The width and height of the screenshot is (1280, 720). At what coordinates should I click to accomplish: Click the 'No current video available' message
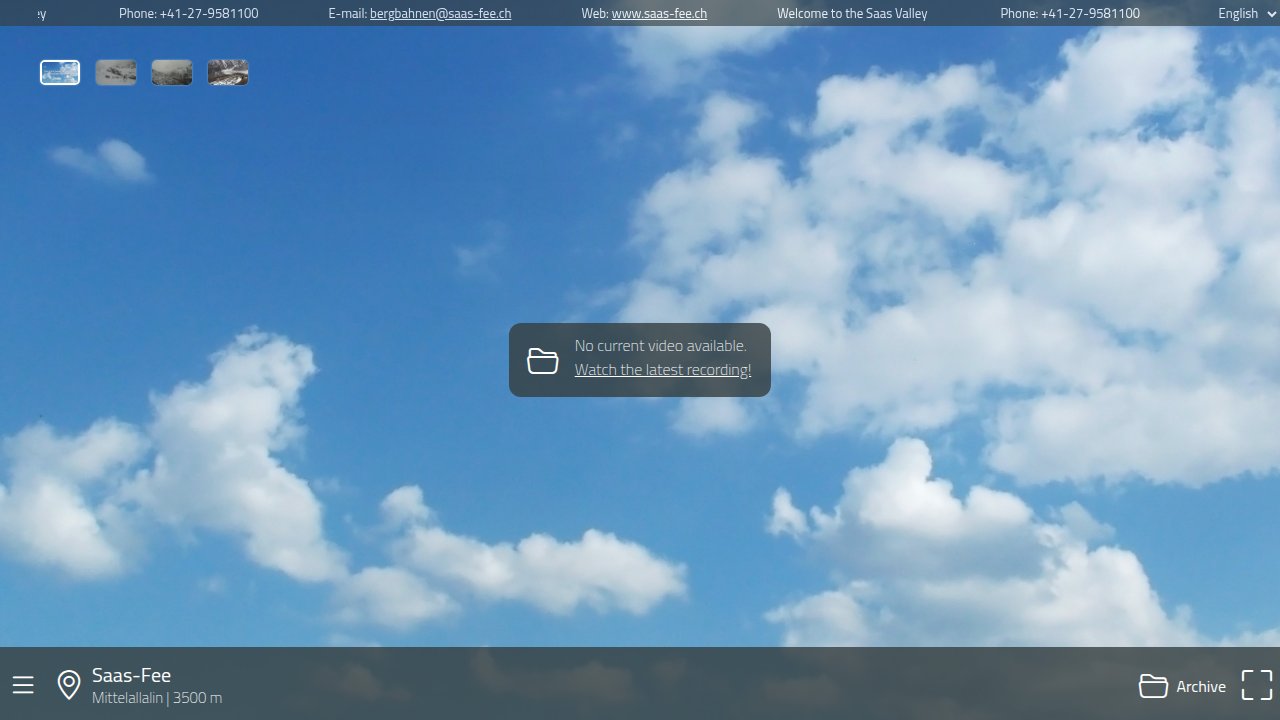pos(660,346)
